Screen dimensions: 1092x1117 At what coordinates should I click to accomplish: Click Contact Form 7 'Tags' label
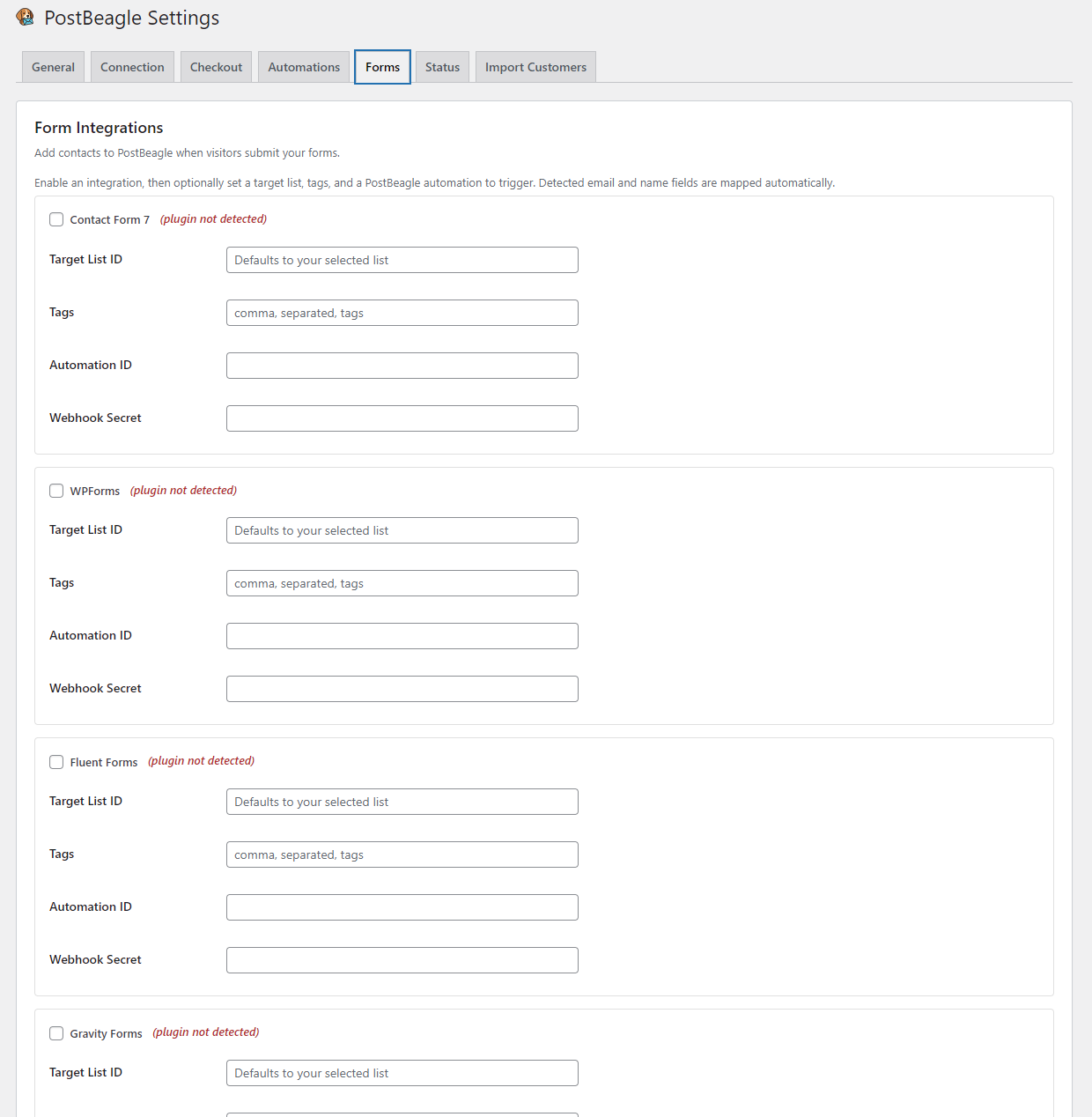(x=62, y=313)
